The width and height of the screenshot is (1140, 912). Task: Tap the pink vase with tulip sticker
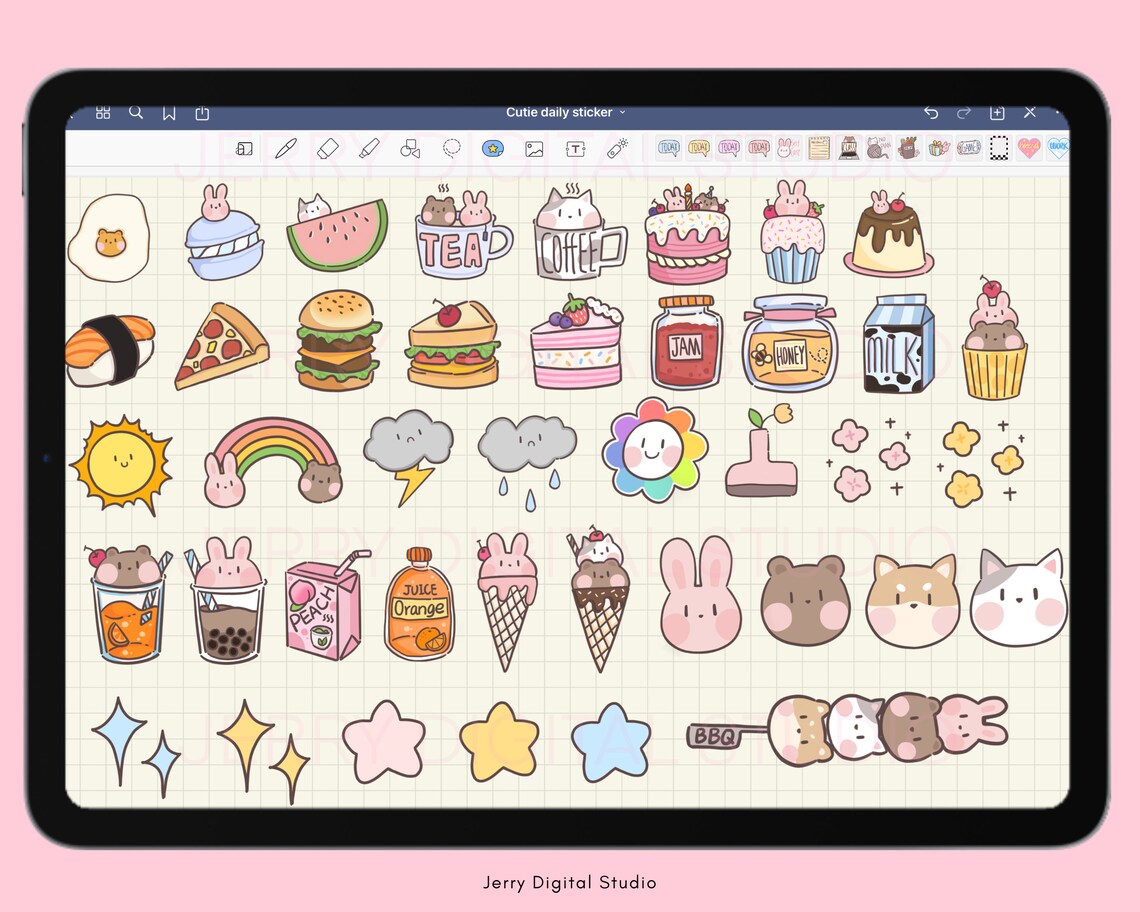[x=760, y=452]
